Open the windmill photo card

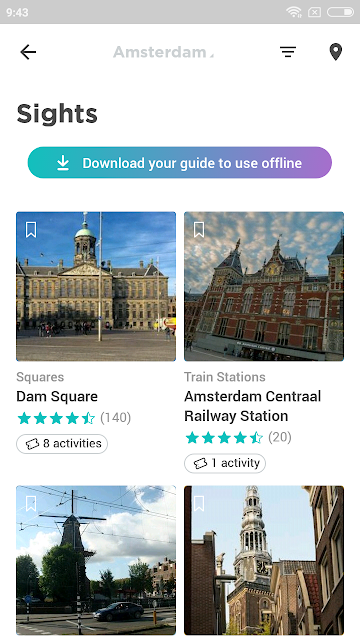[96, 560]
